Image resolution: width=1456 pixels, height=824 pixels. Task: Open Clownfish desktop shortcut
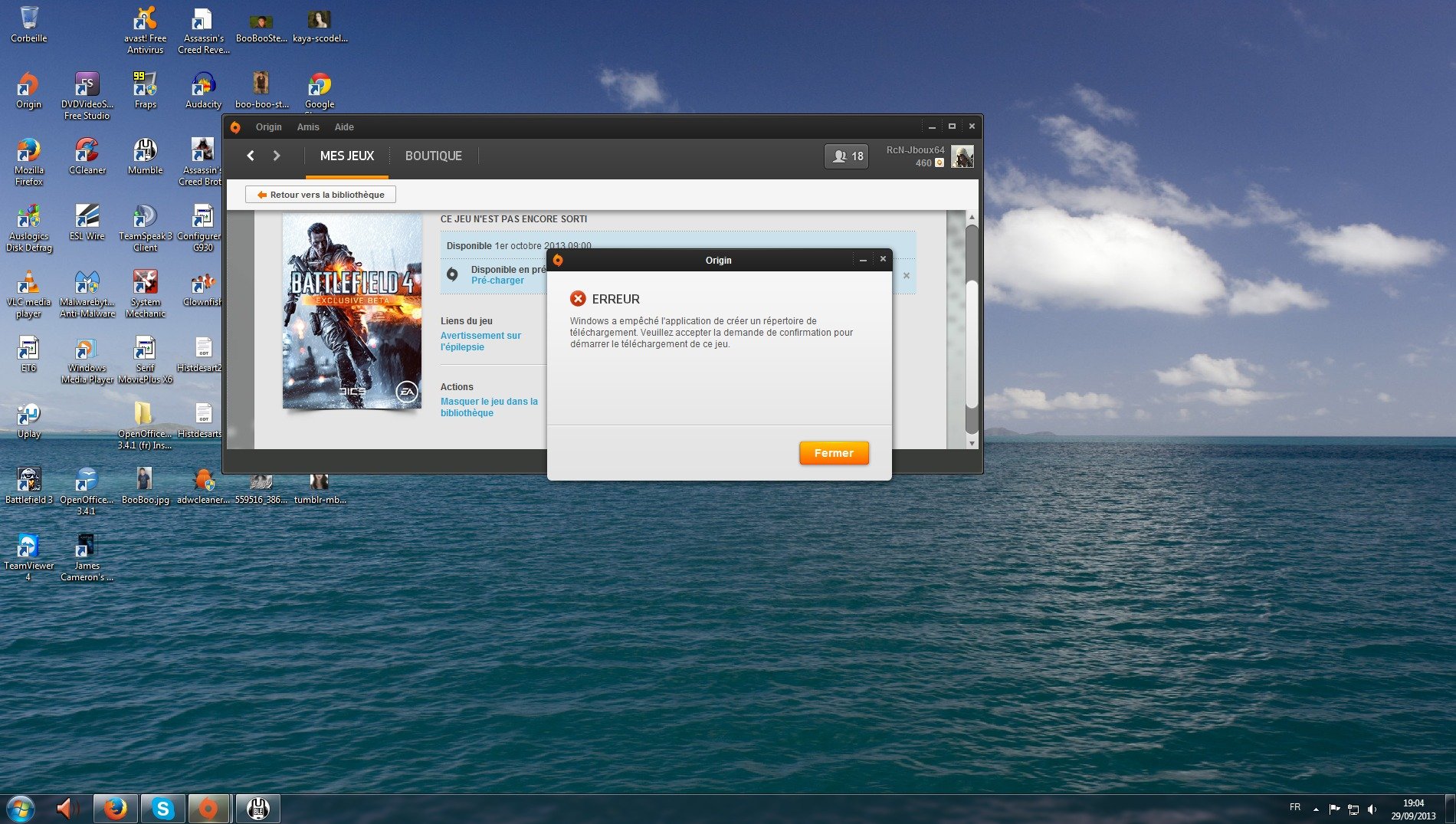(x=203, y=288)
